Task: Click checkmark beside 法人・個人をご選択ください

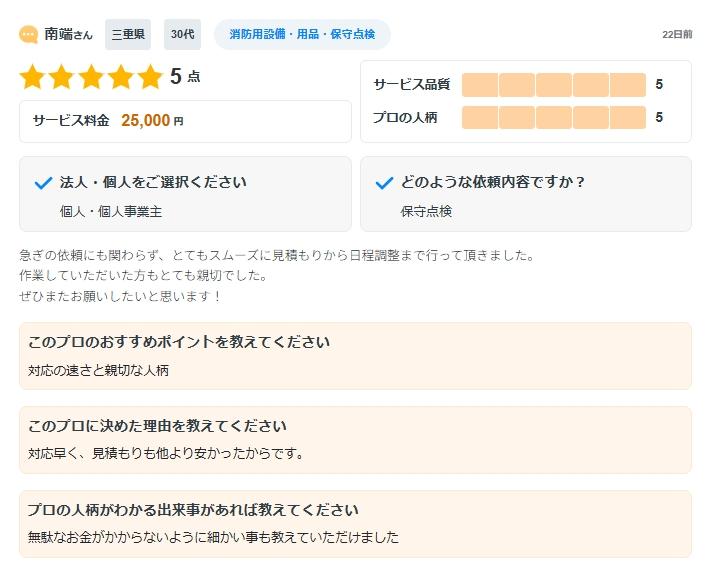Action: [43, 183]
